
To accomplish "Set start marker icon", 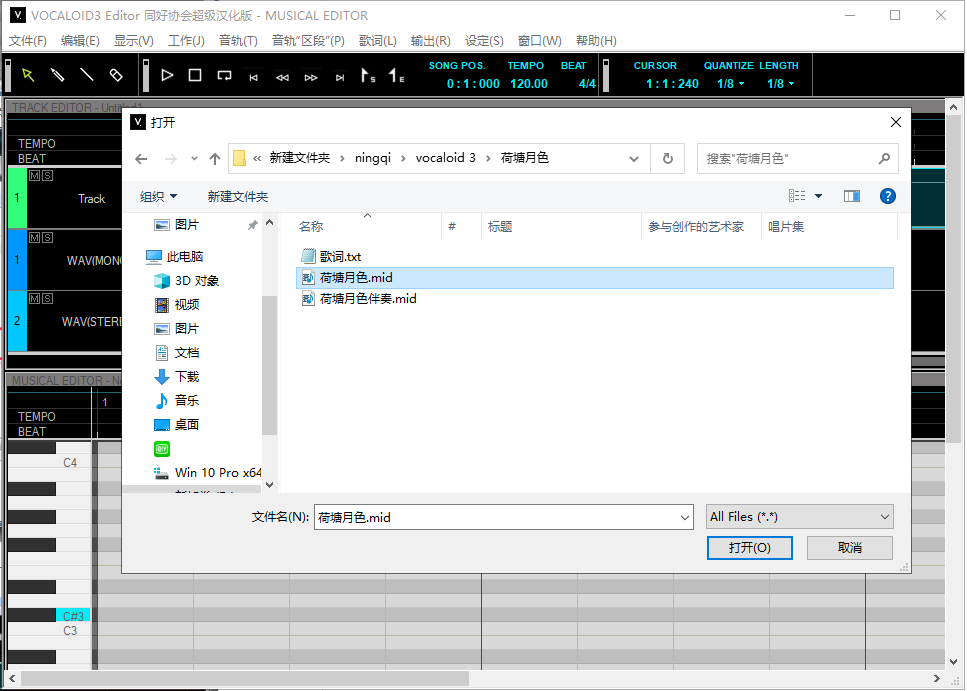I will [x=368, y=75].
